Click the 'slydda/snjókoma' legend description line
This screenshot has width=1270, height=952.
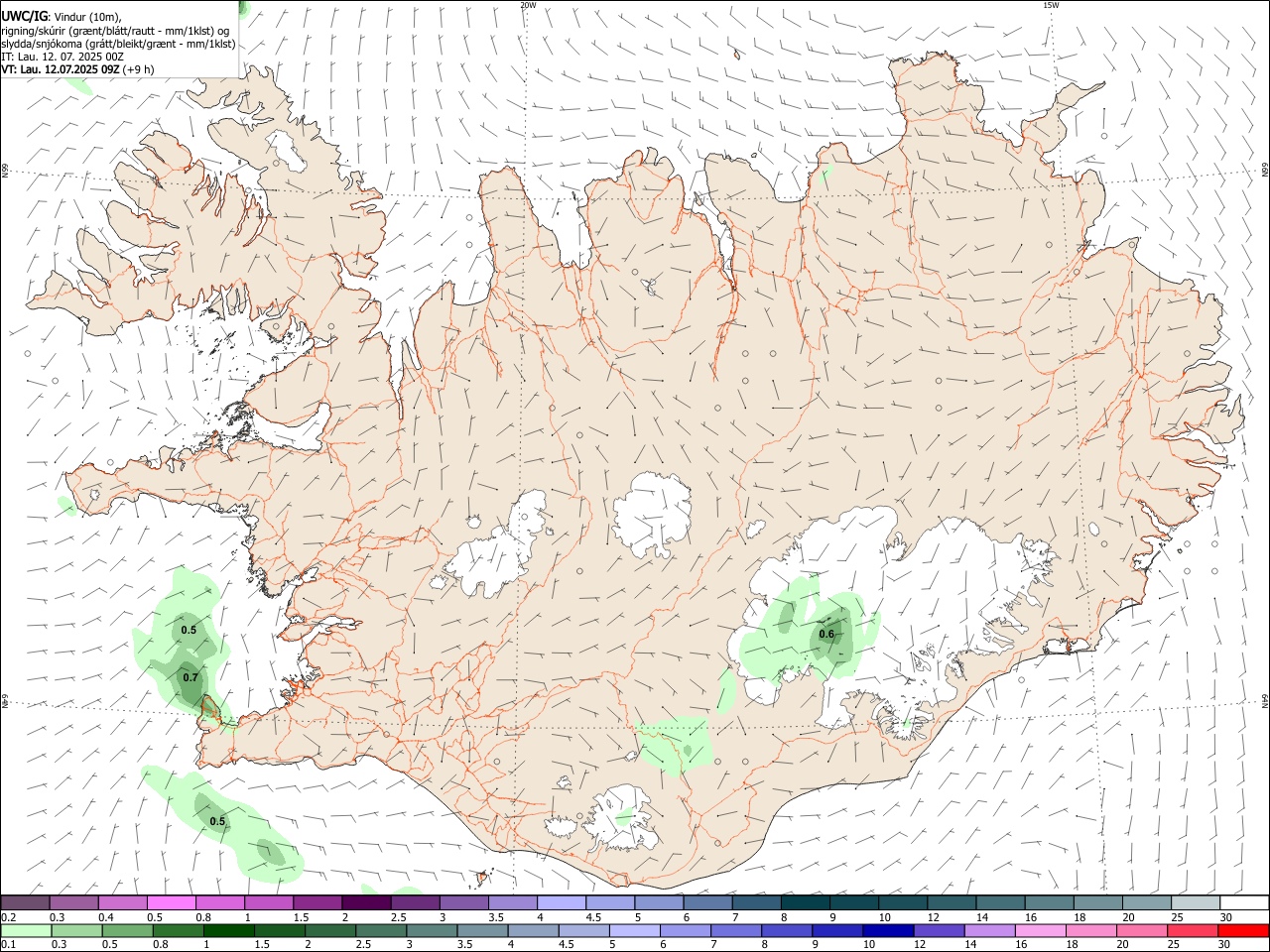coord(118,44)
